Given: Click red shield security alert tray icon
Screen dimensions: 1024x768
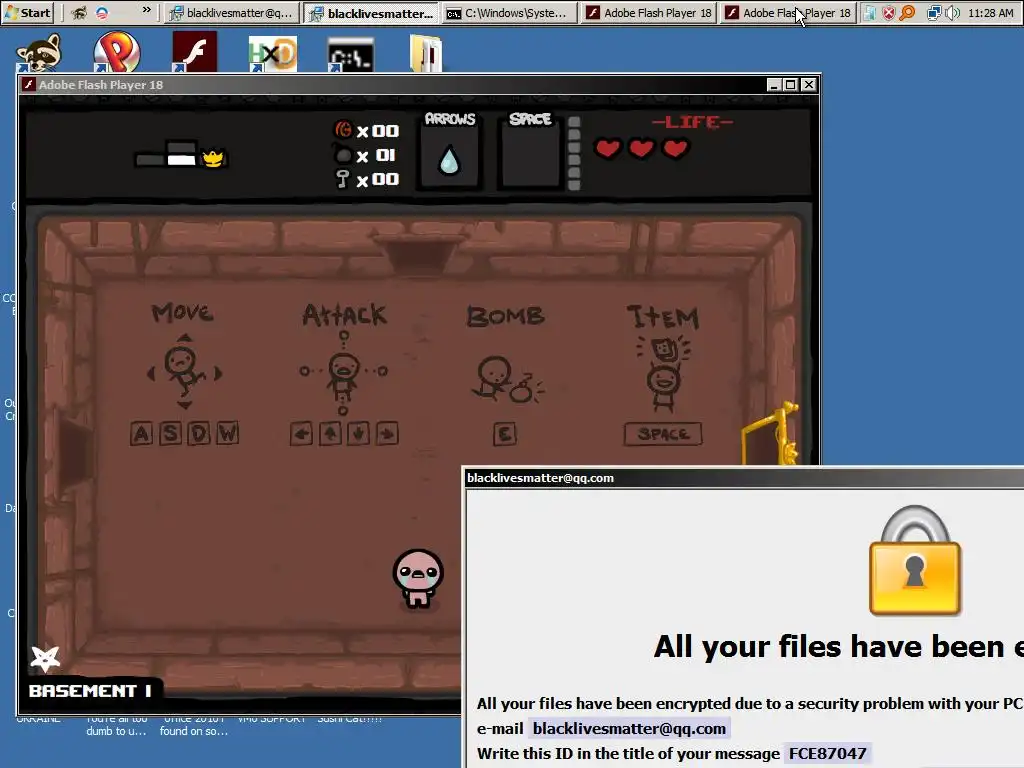Looking at the screenshot, I should click(x=888, y=12).
